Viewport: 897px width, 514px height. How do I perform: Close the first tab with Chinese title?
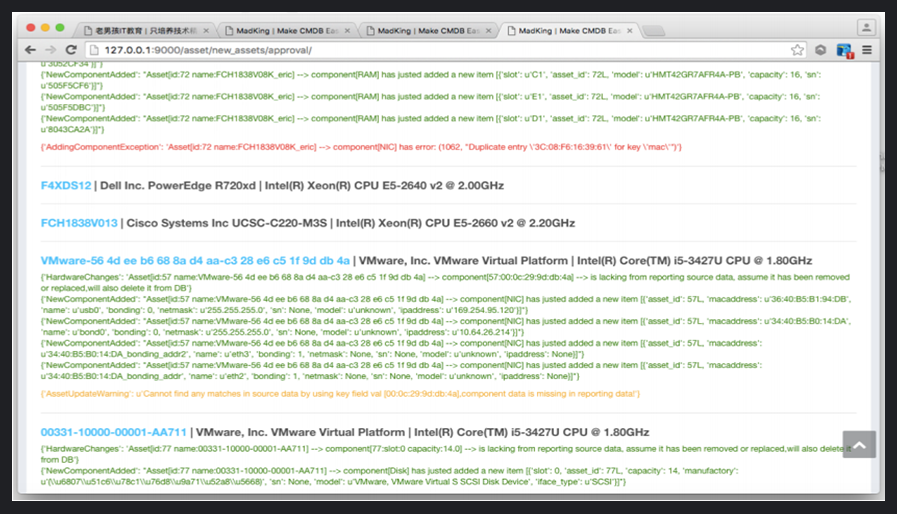[205, 30]
